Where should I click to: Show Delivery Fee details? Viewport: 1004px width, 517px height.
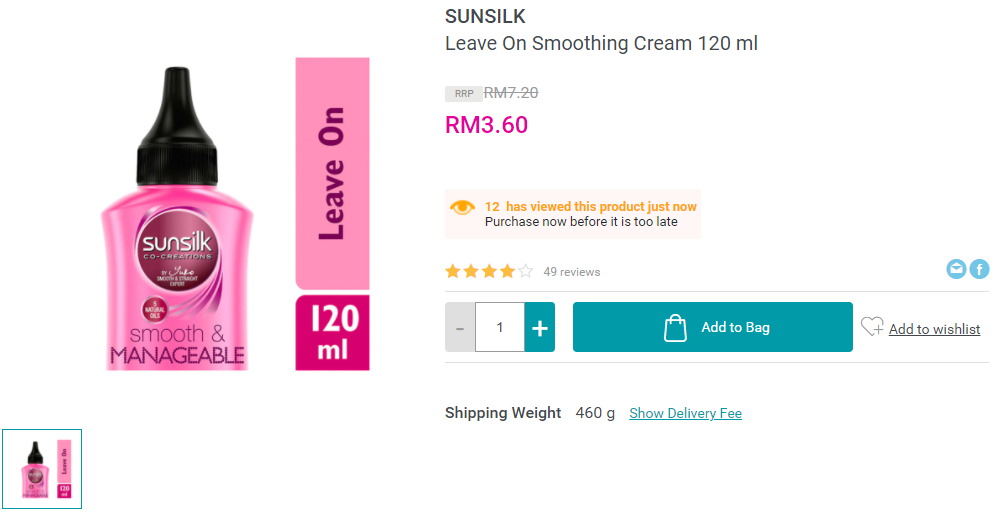(x=685, y=413)
